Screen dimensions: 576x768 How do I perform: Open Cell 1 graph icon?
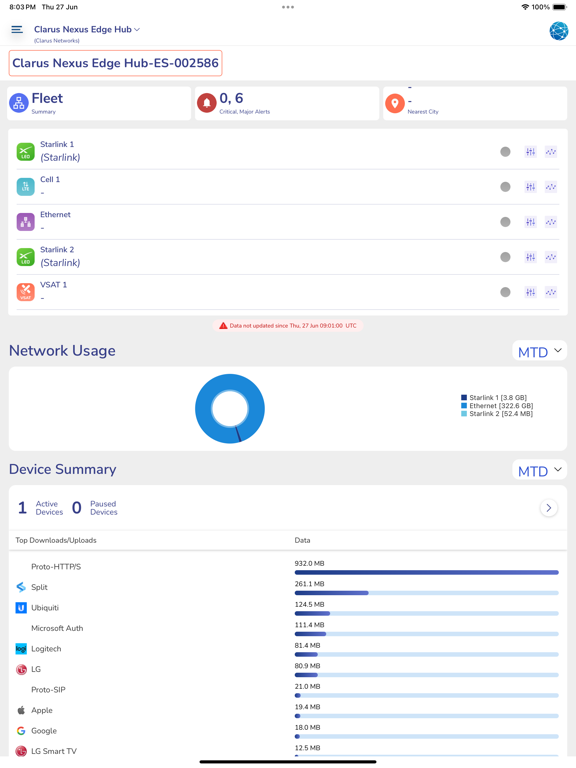coord(551,187)
